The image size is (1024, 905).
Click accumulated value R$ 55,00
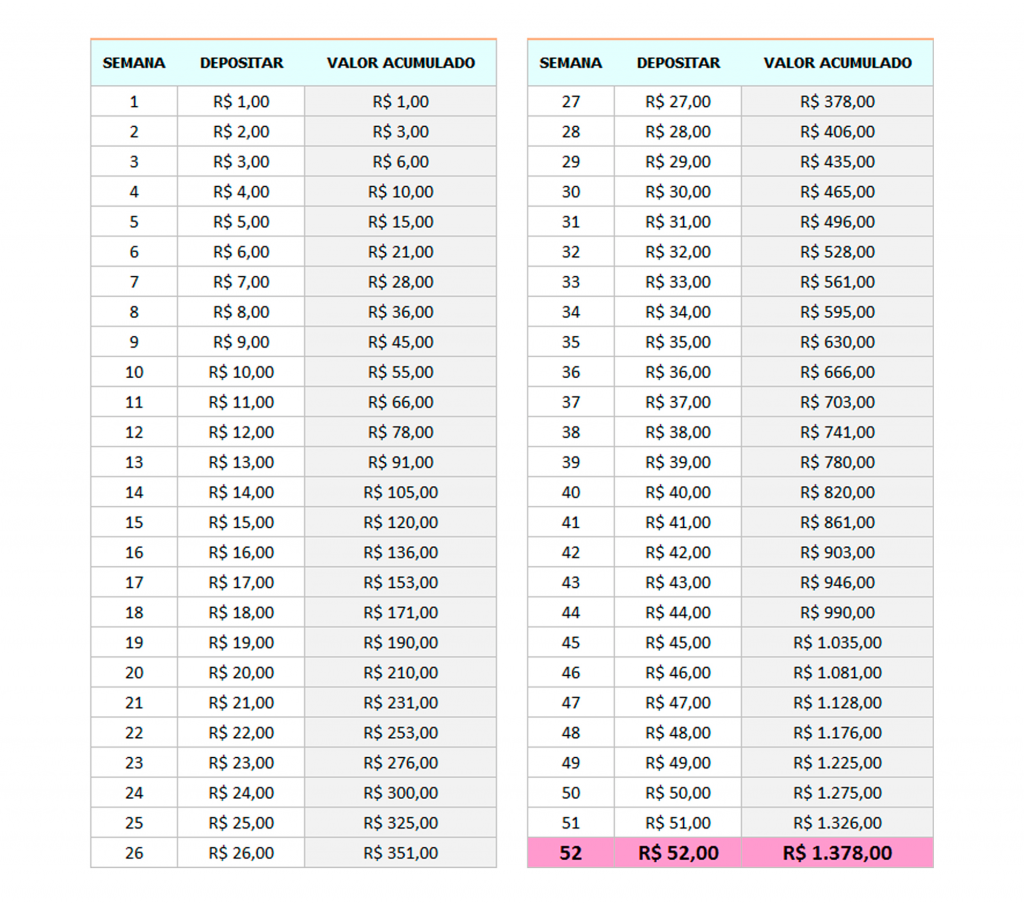(400, 372)
